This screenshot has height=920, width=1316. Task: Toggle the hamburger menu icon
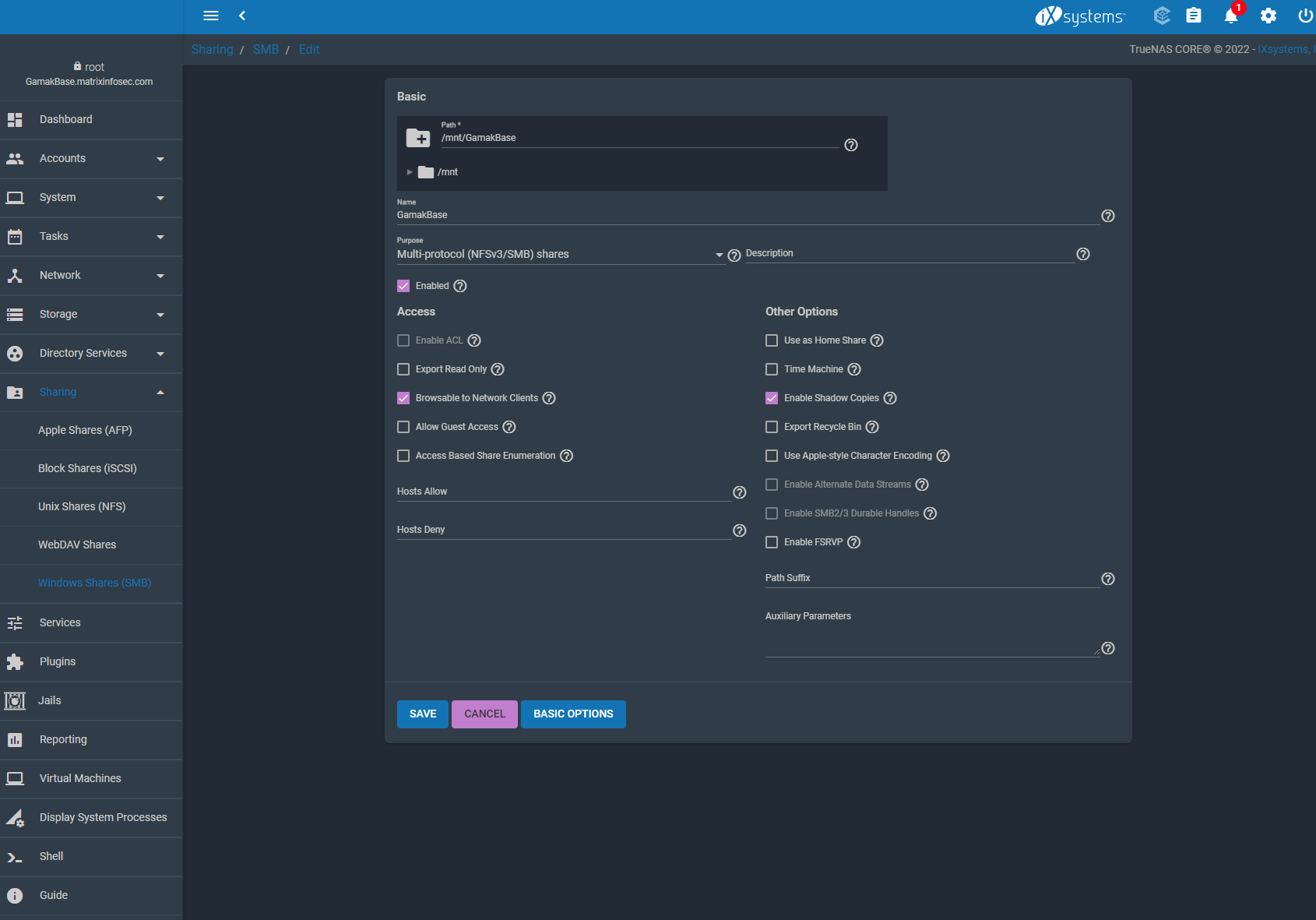(x=211, y=16)
